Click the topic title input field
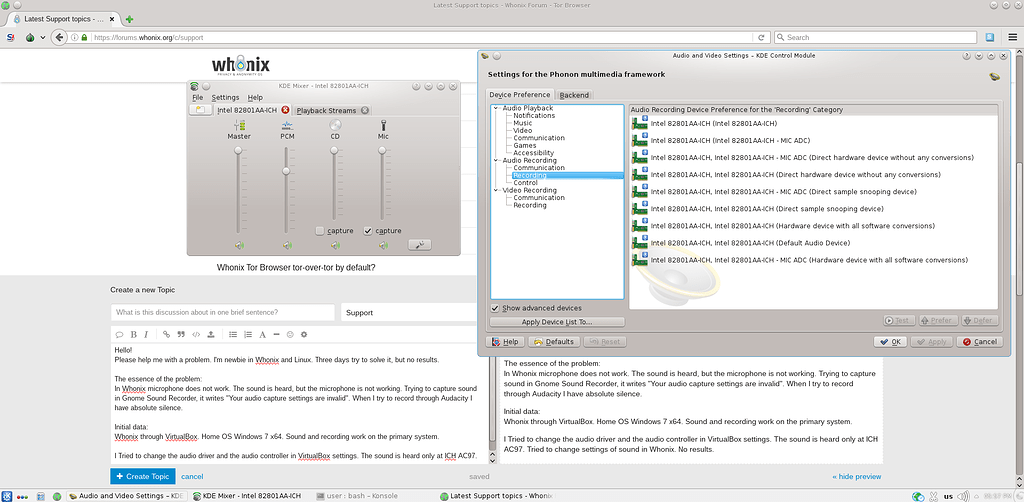 click(x=223, y=312)
